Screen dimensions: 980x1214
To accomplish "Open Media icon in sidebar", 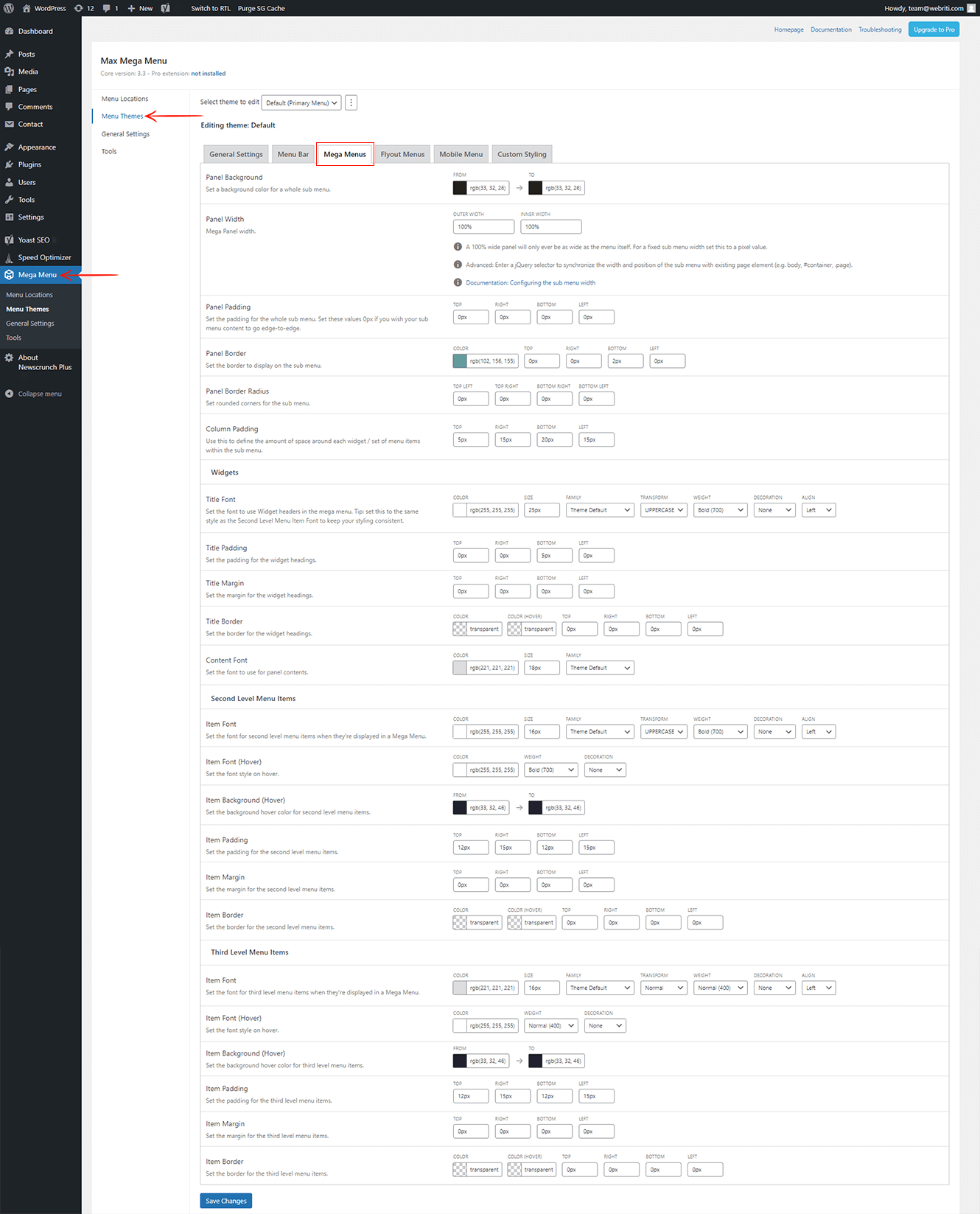I will point(9,71).
